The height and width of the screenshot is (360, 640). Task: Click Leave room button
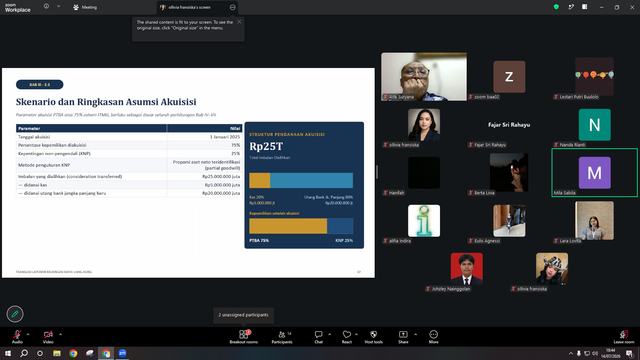[x=624, y=337]
